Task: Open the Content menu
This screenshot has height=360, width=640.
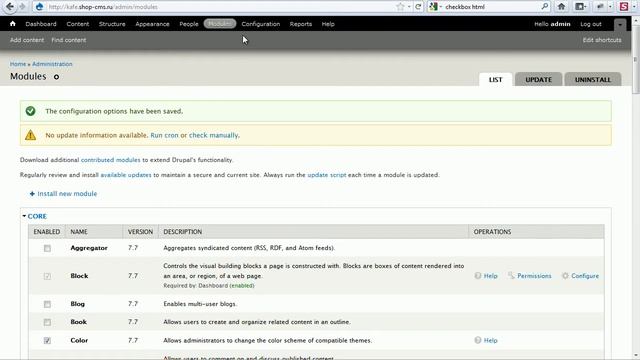Action: click(78, 24)
